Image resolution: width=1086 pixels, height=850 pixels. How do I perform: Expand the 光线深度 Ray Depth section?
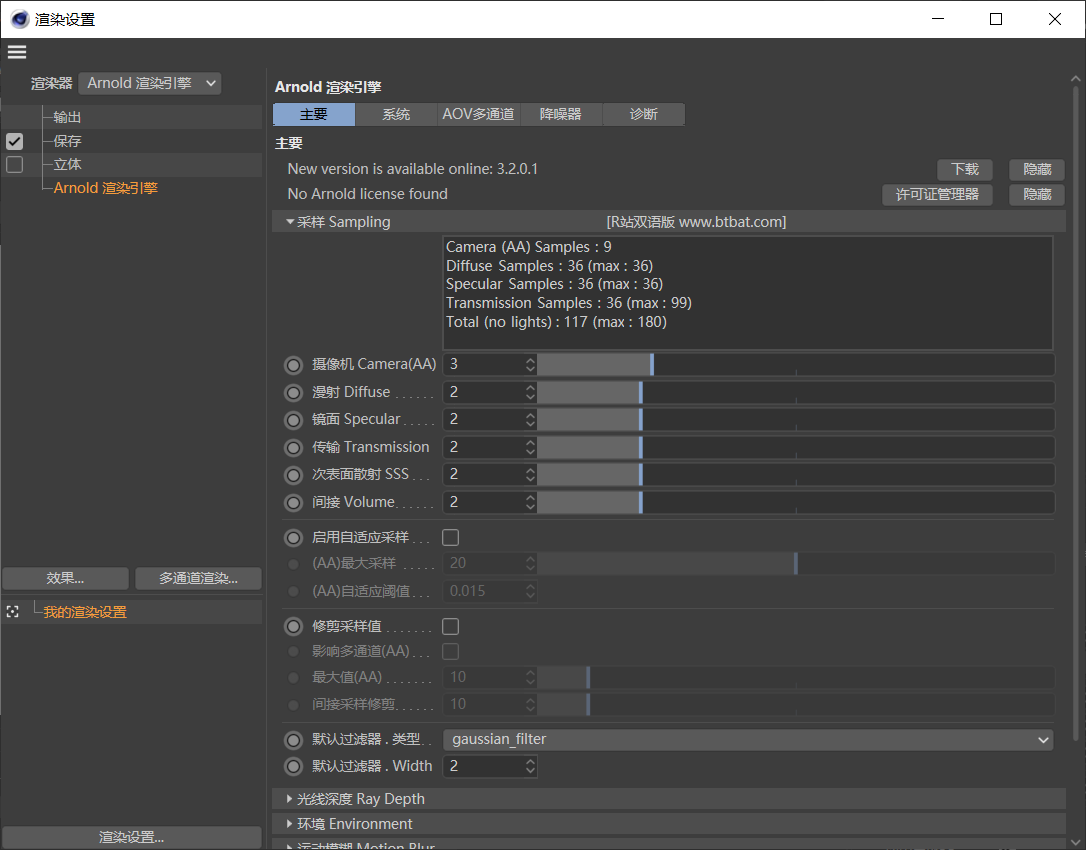360,799
